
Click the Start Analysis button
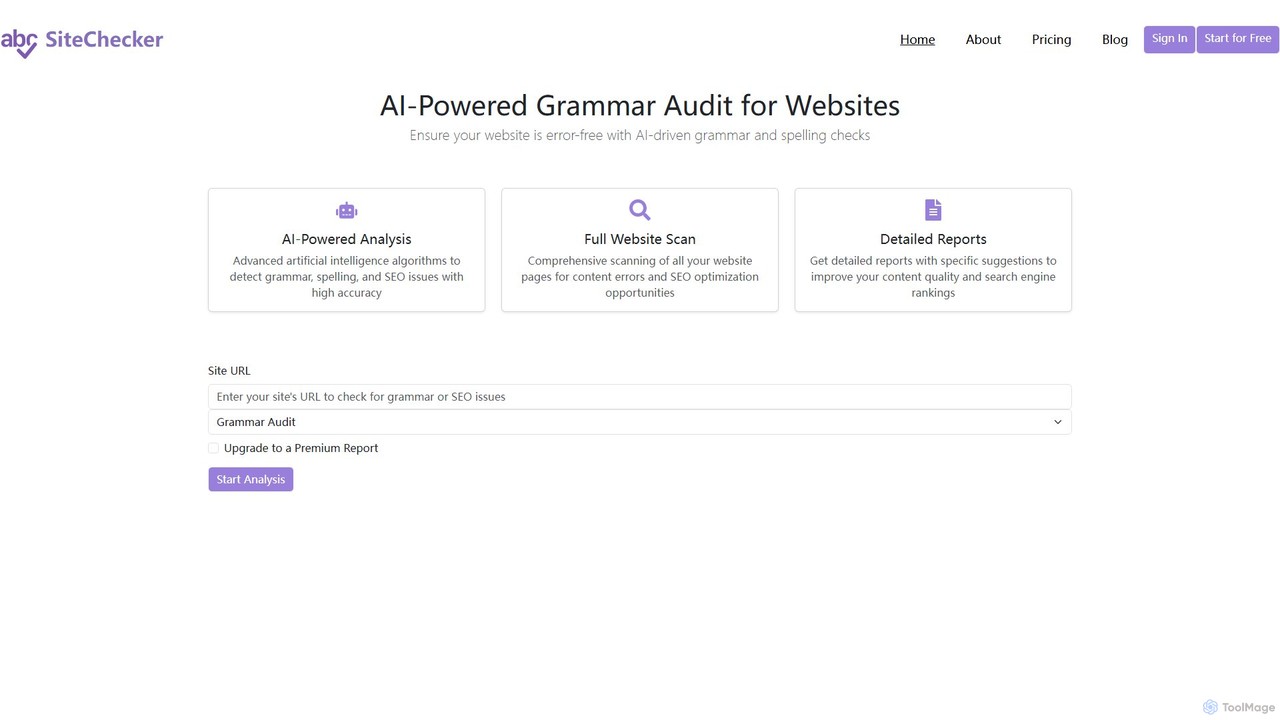tap(251, 479)
